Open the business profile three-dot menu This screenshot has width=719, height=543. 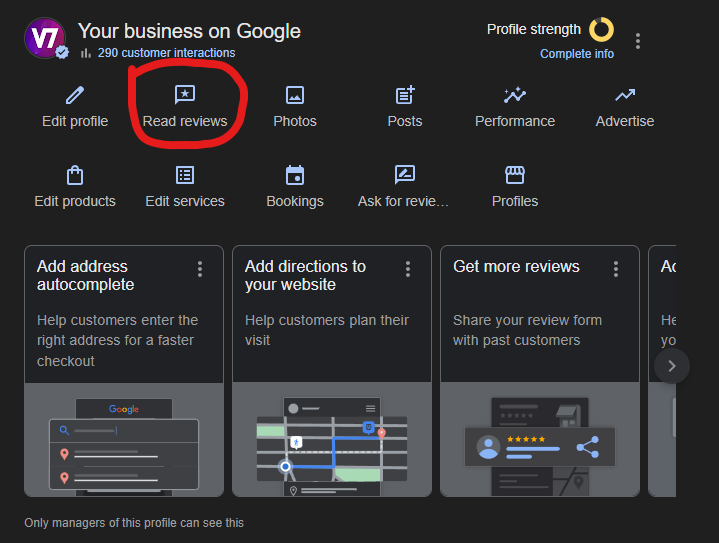pos(638,41)
